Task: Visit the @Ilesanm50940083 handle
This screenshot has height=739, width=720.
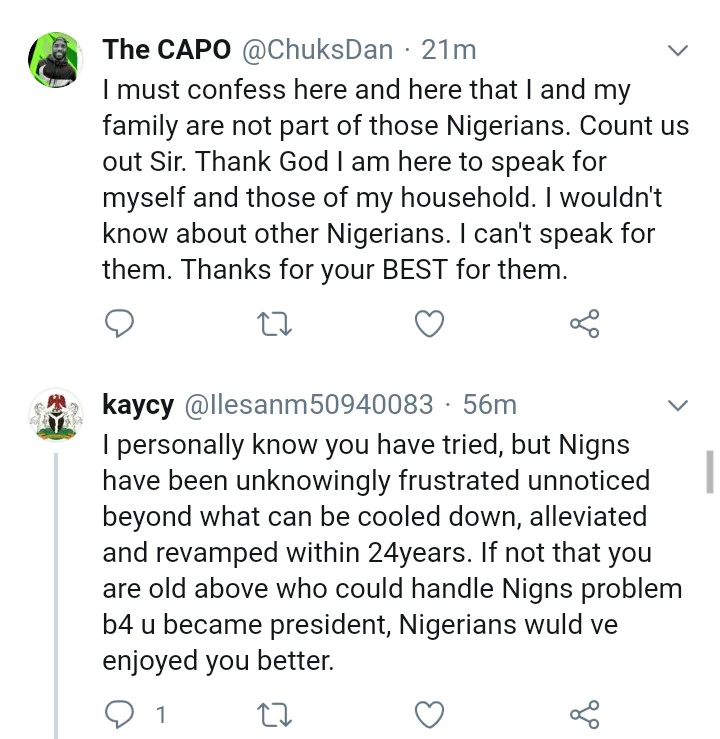Action: point(308,404)
